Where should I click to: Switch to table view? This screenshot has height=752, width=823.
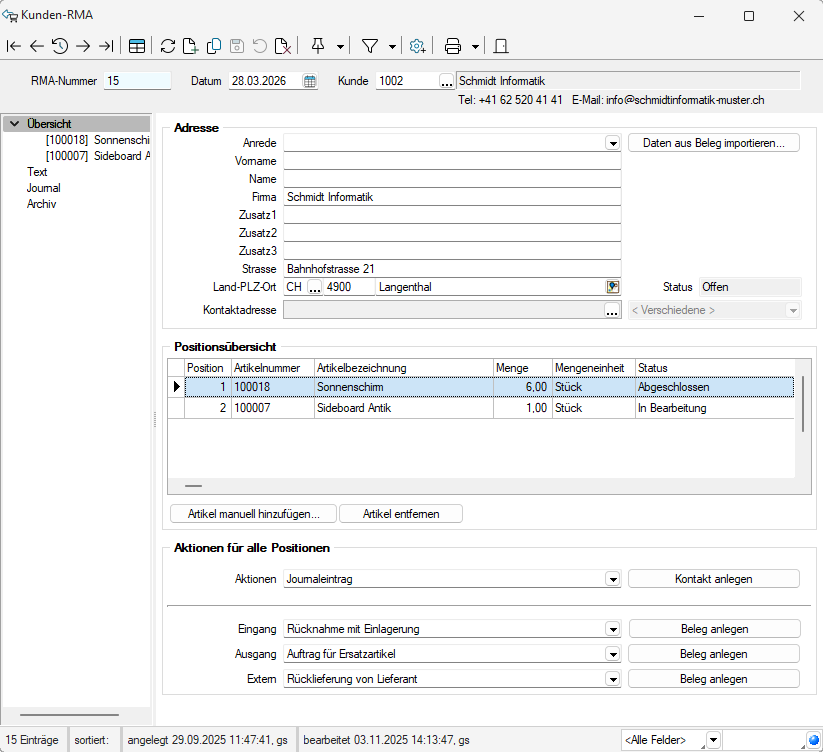pos(136,46)
